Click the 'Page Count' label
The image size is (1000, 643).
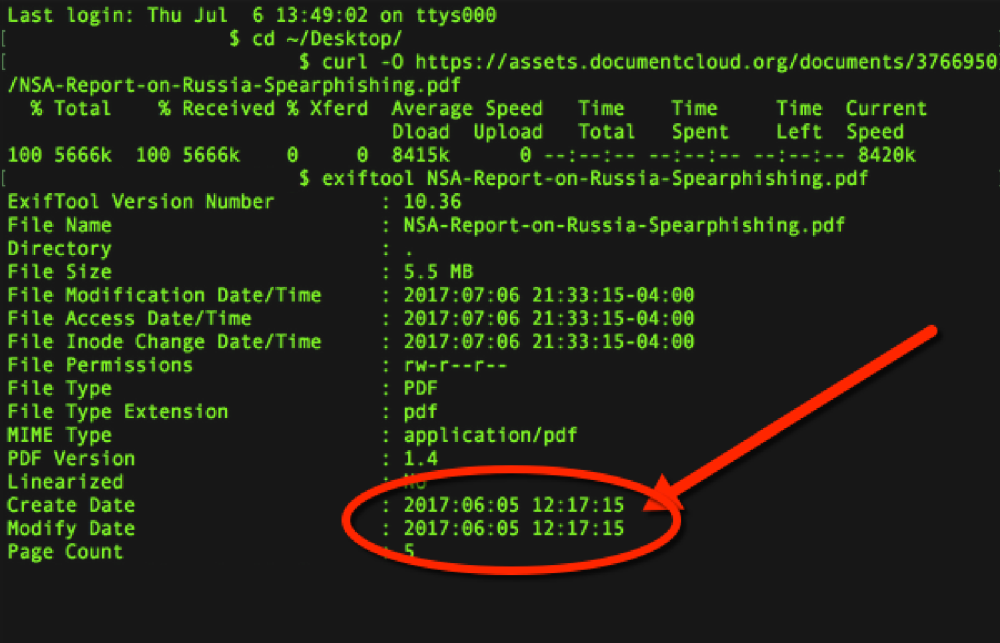pos(65,552)
